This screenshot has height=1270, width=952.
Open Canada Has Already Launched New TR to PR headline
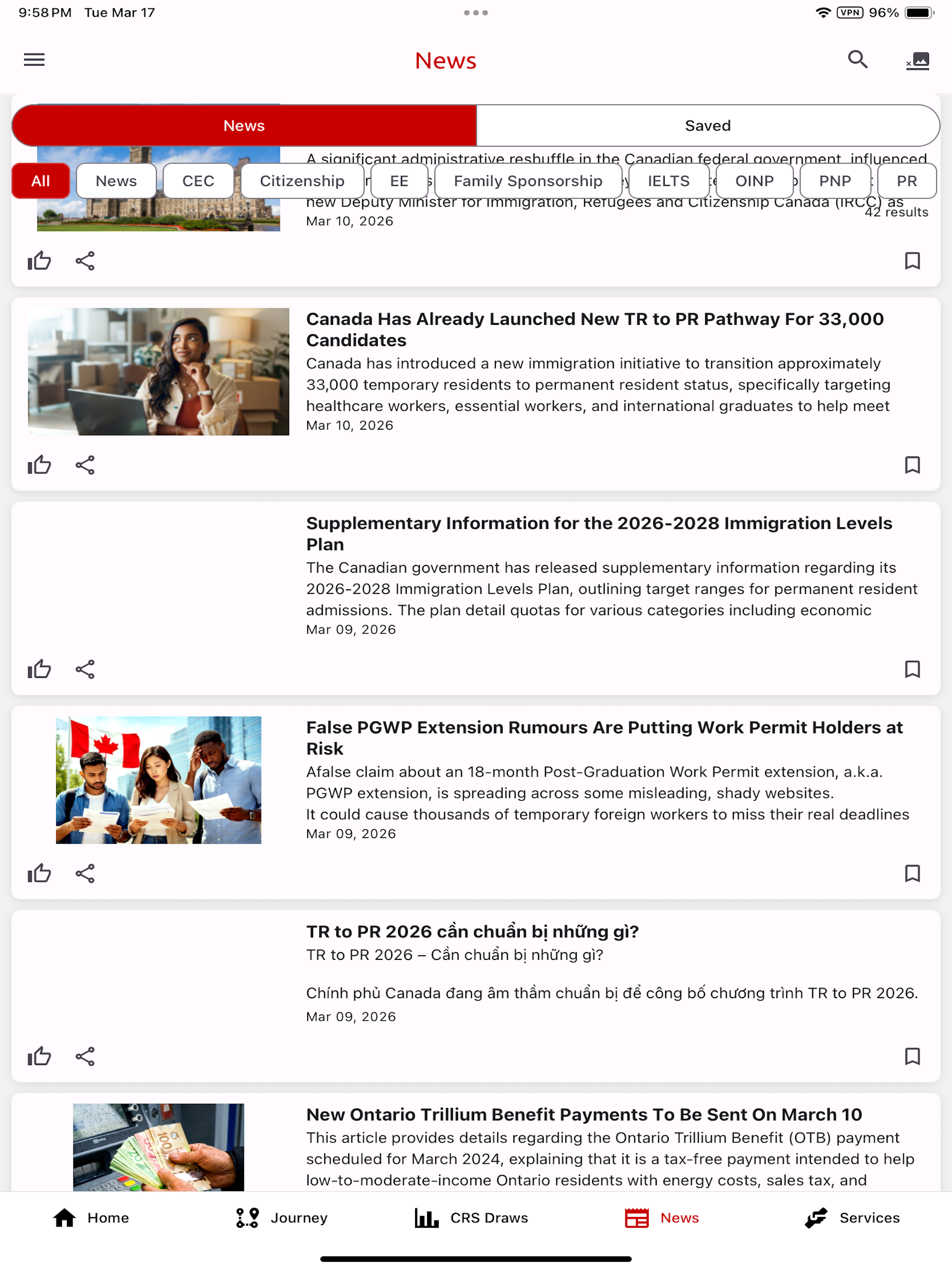pyautogui.click(x=595, y=329)
